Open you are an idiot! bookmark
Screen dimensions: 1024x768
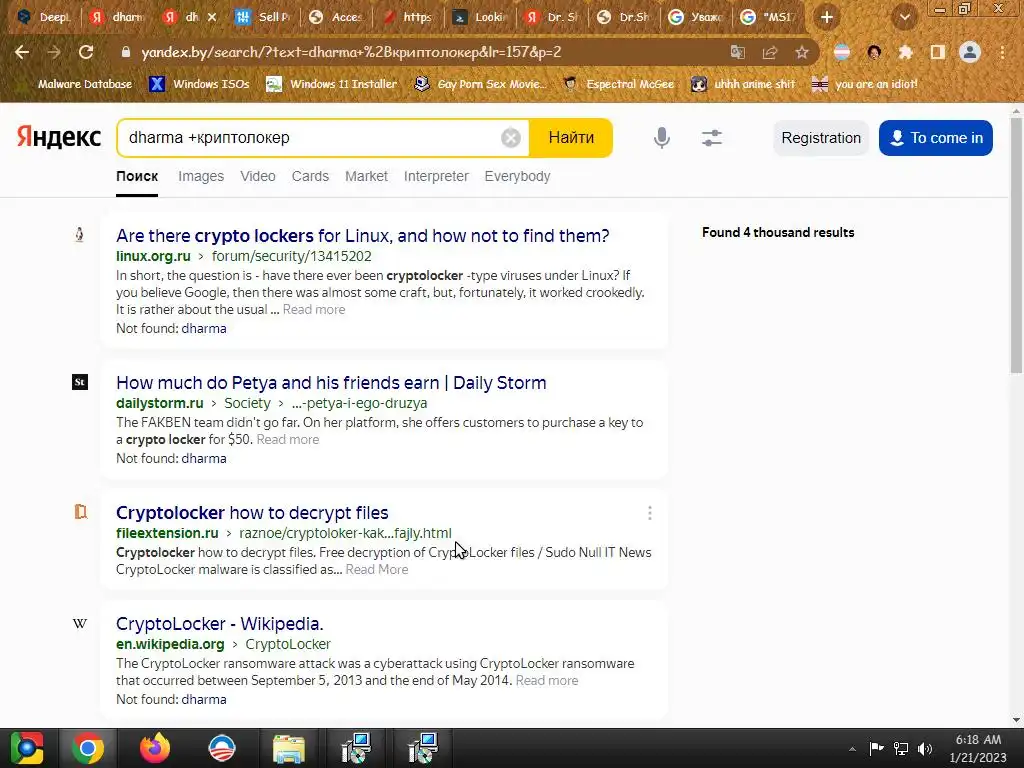click(865, 84)
